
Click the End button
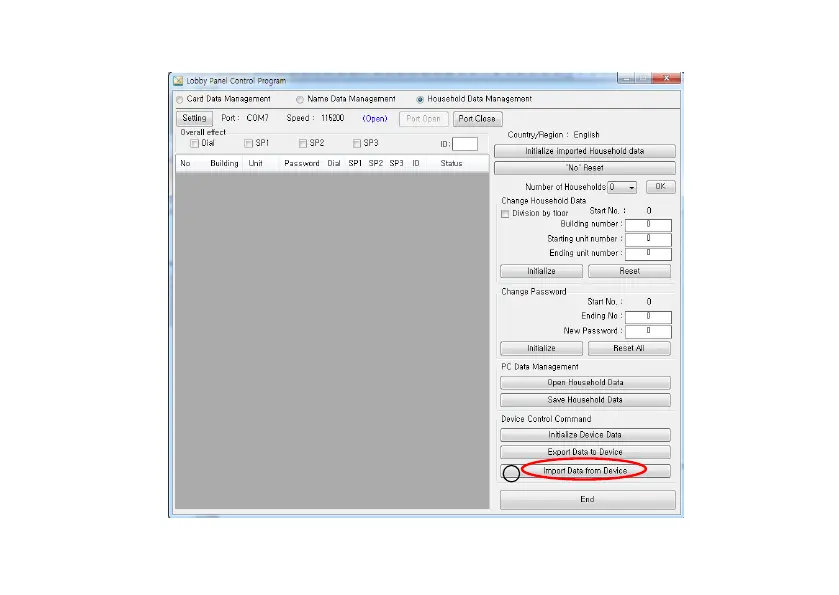tap(588, 499)
